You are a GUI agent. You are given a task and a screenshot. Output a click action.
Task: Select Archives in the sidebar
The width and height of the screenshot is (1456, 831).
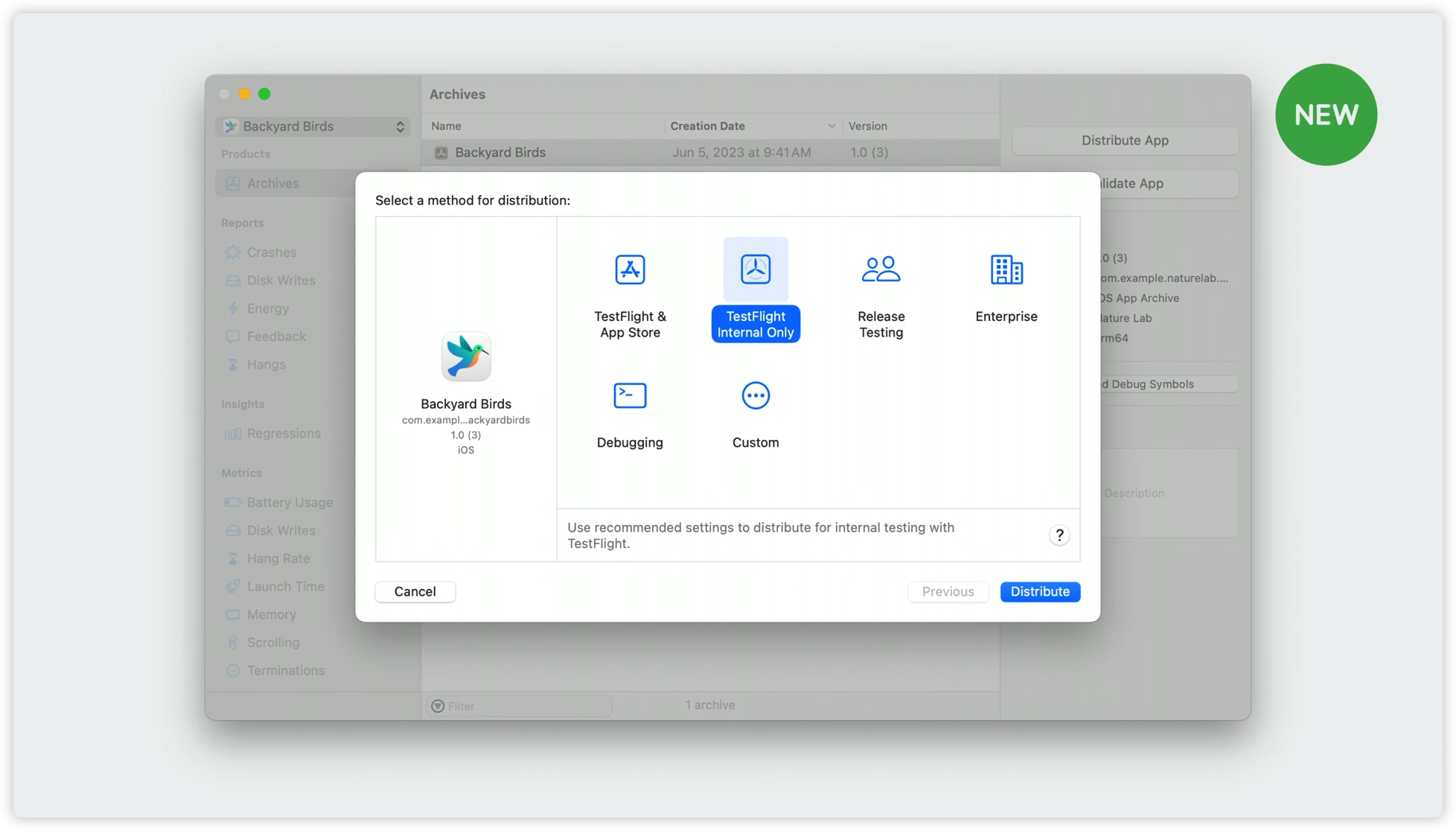[x=285, y=183]
